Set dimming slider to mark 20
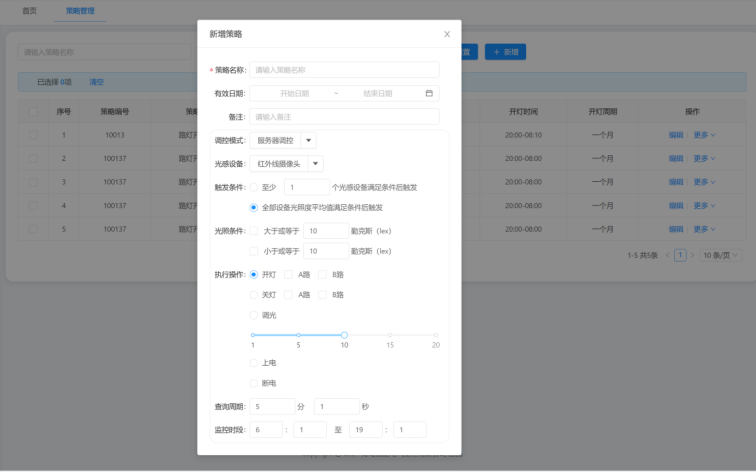 (436, 335)
